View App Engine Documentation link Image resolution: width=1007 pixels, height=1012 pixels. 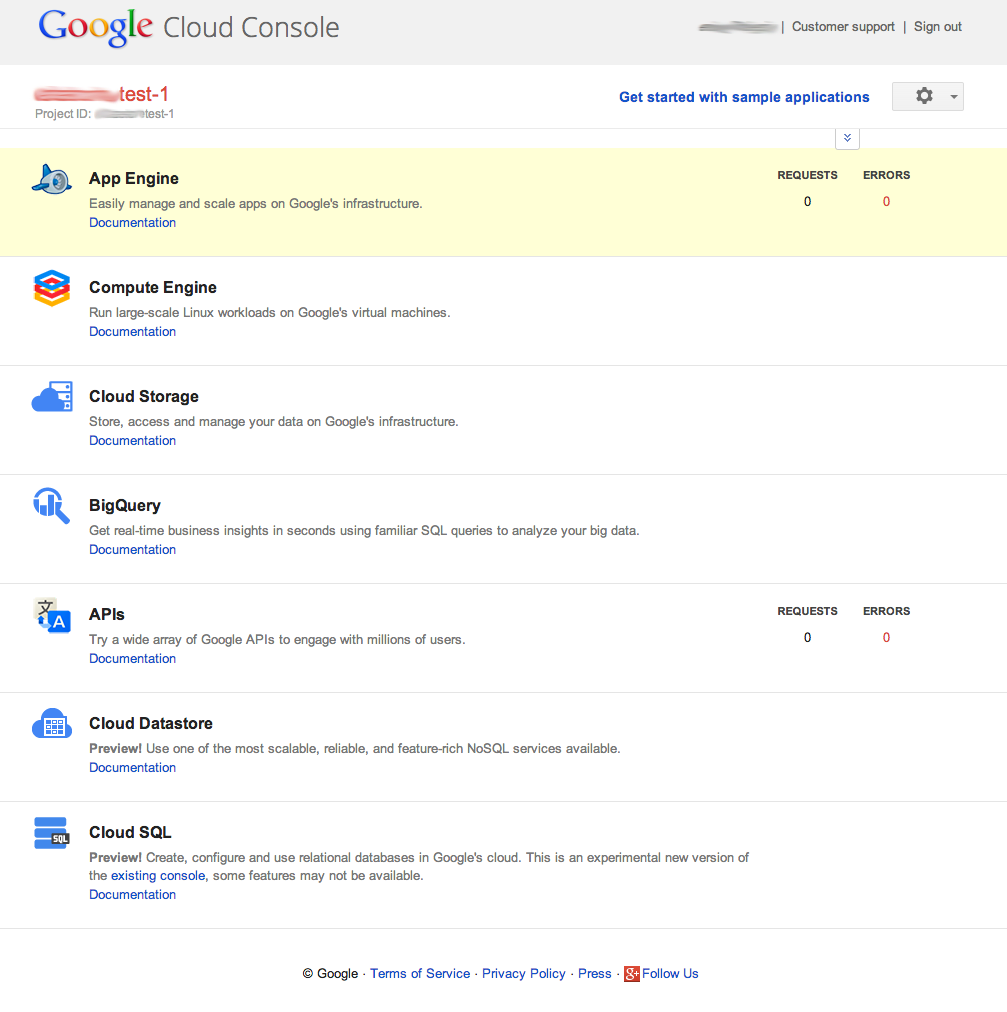coord(131,222)
